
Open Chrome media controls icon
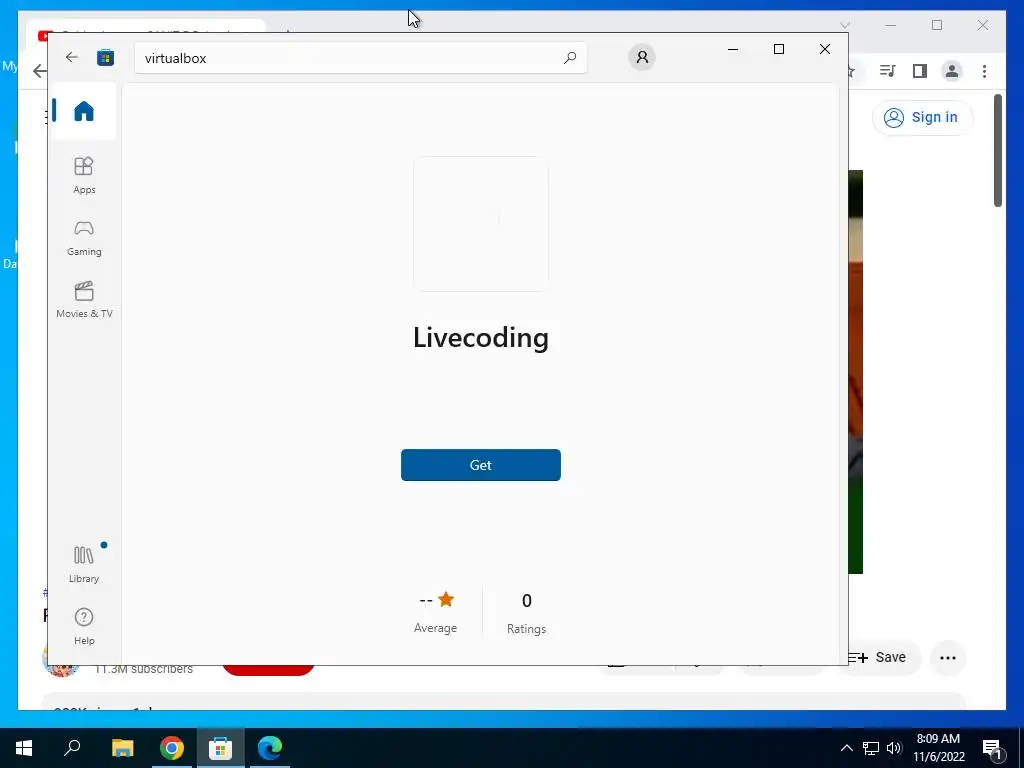(887, 71)
